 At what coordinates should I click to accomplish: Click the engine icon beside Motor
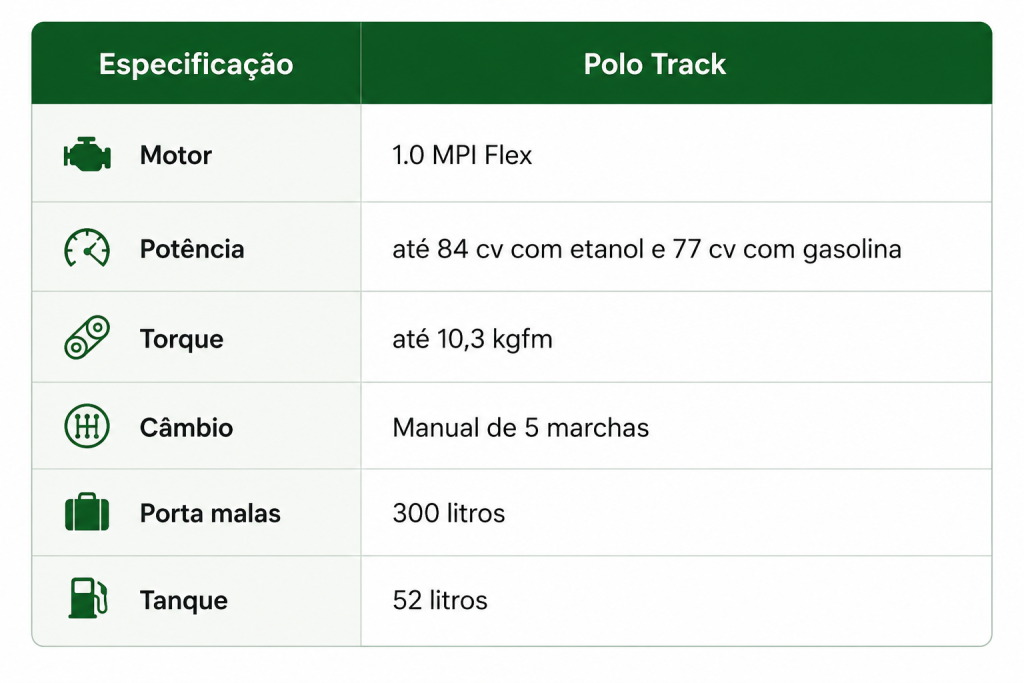87,155
